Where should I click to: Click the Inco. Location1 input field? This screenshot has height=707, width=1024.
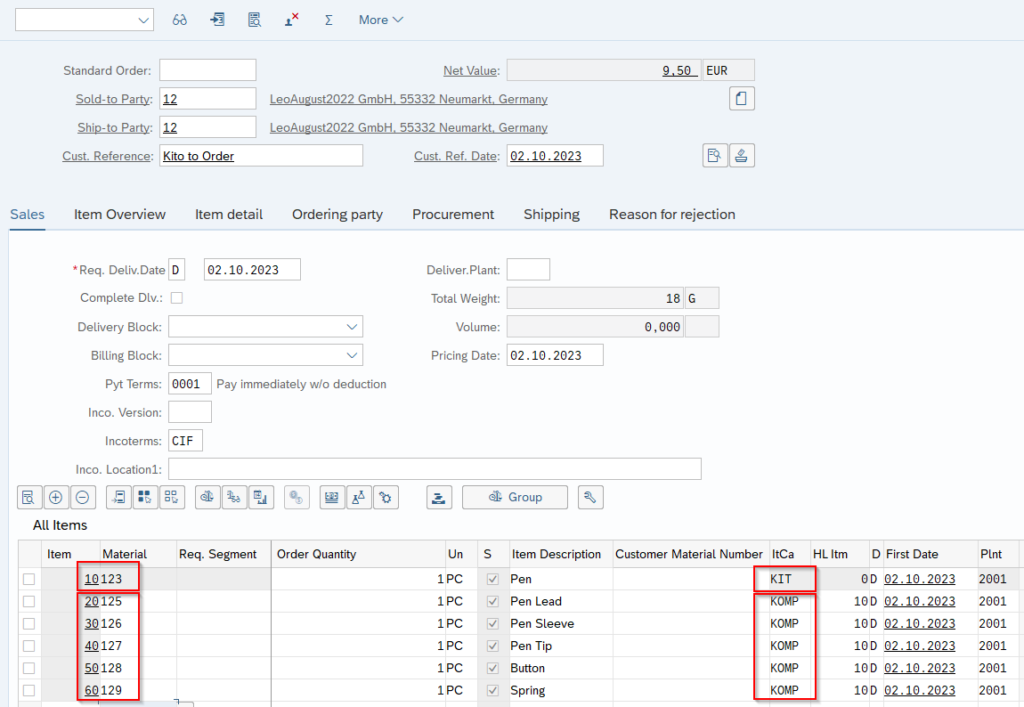pyautogui.click(x=435, y=469)
